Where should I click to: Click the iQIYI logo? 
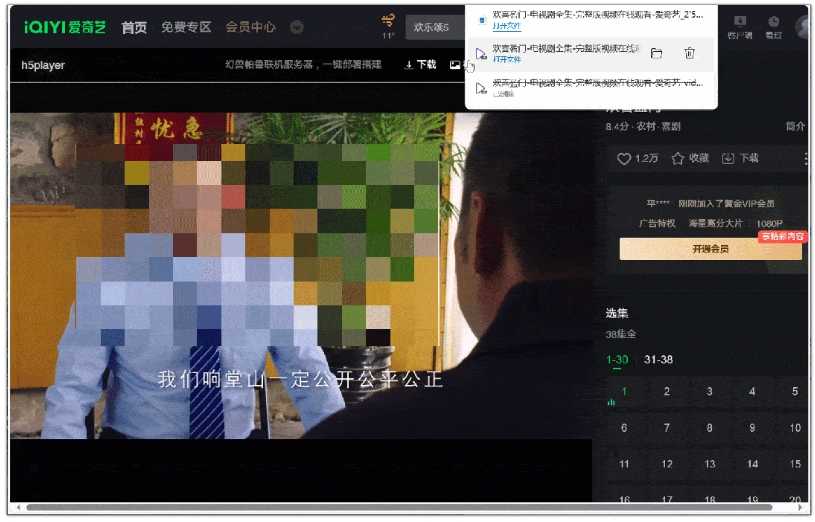(65, 27)
